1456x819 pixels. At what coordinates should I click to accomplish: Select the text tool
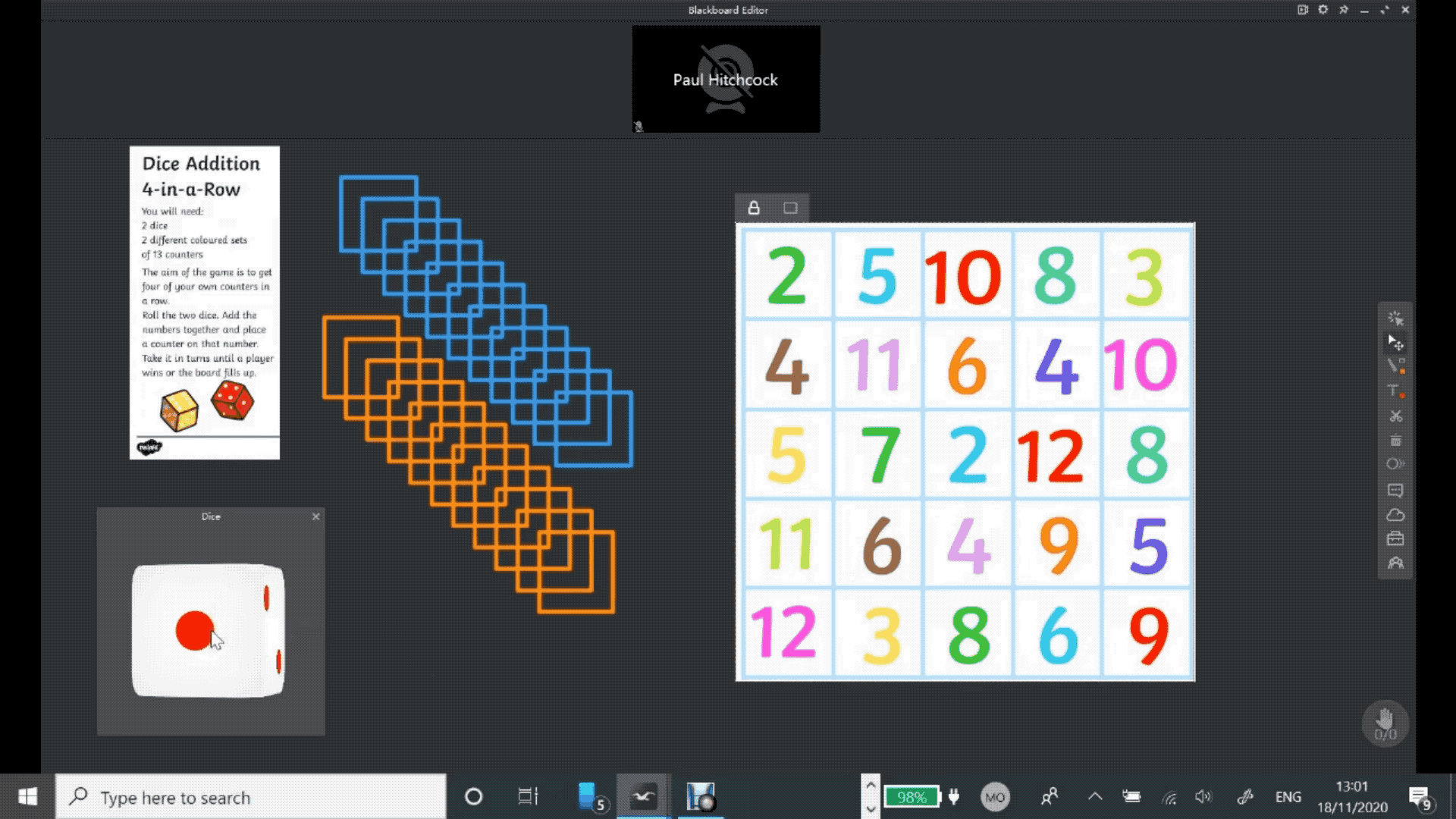(1395, 391)
